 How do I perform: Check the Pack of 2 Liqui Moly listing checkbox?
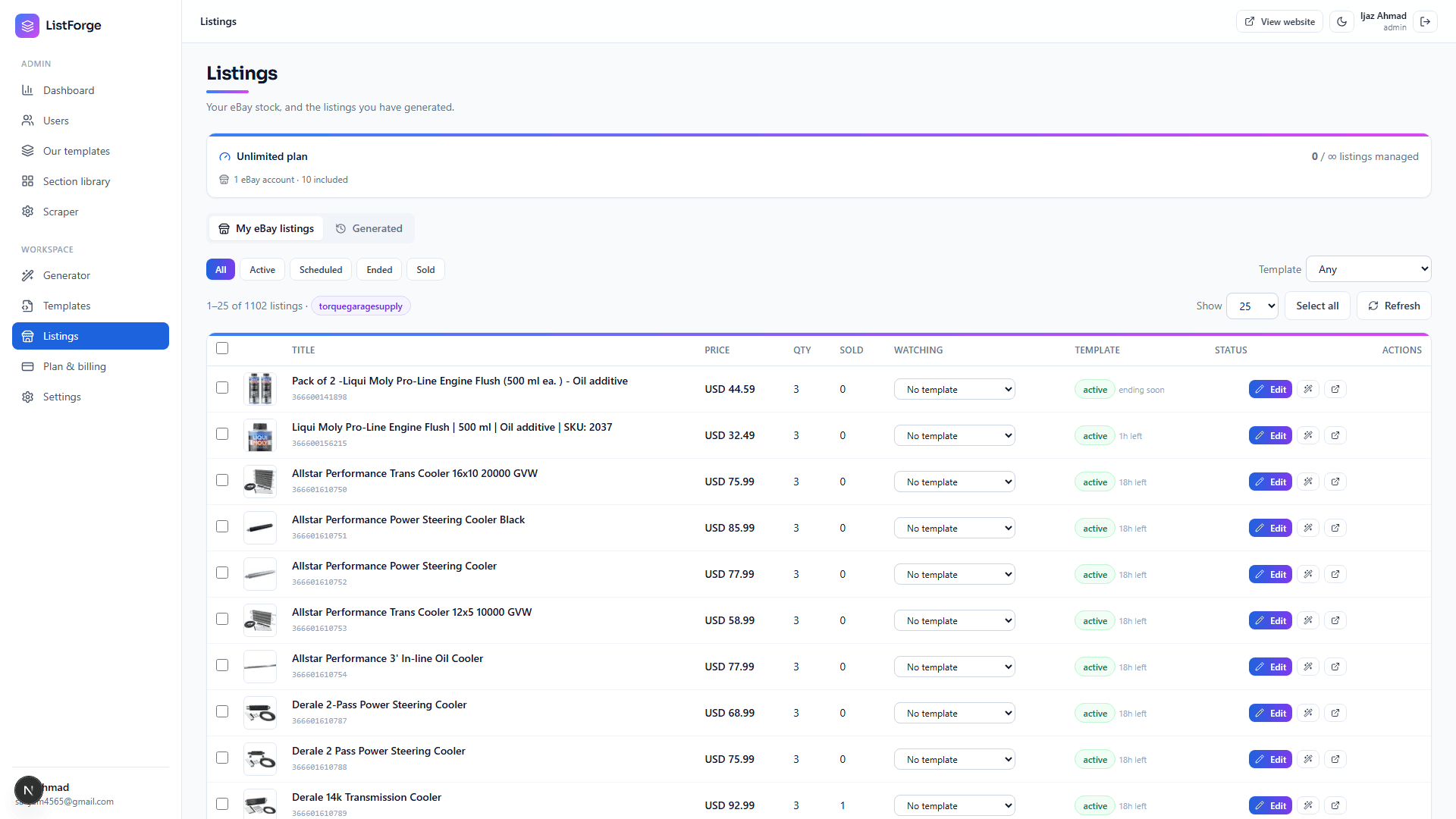(x=222, y=388)
